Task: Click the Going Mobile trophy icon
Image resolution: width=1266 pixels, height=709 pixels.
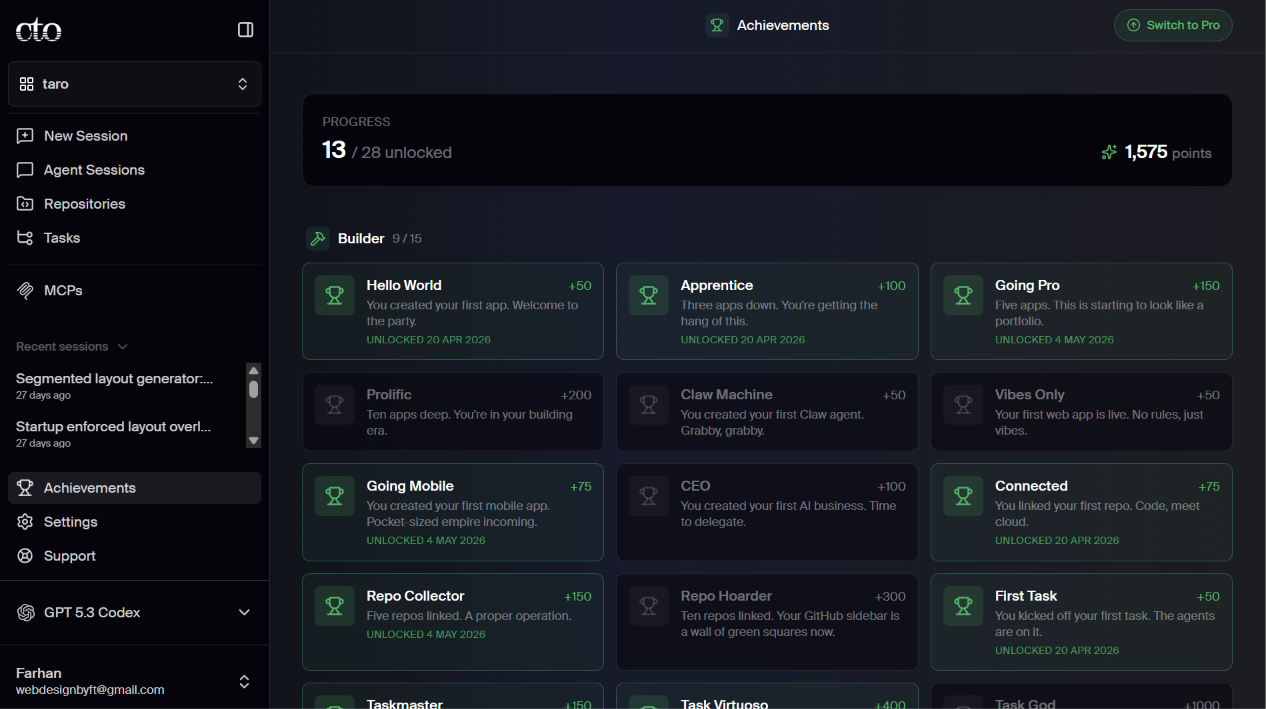Action: click(335, 496)
